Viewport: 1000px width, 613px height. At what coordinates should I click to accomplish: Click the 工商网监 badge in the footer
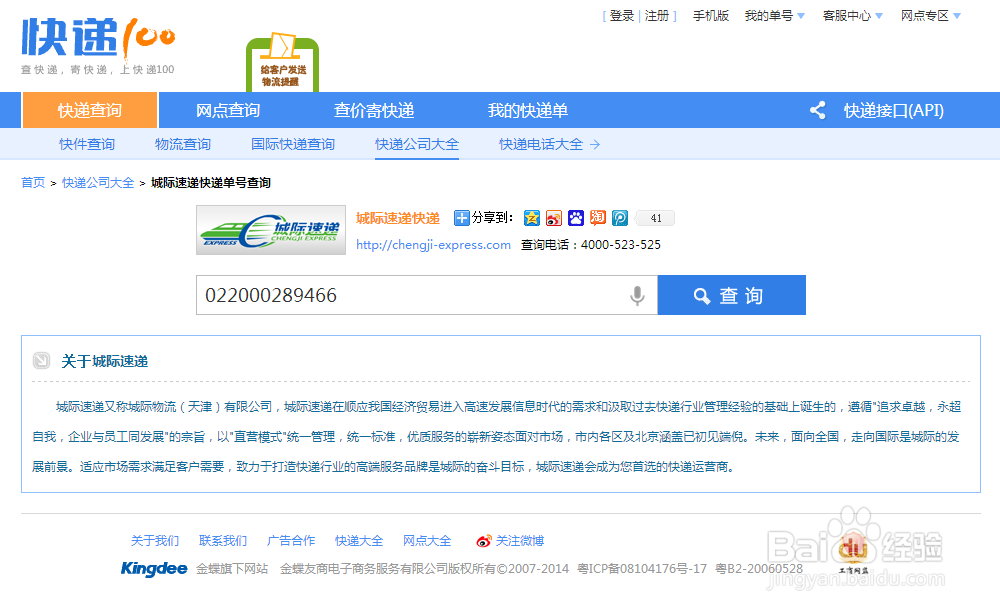point(853,552)
